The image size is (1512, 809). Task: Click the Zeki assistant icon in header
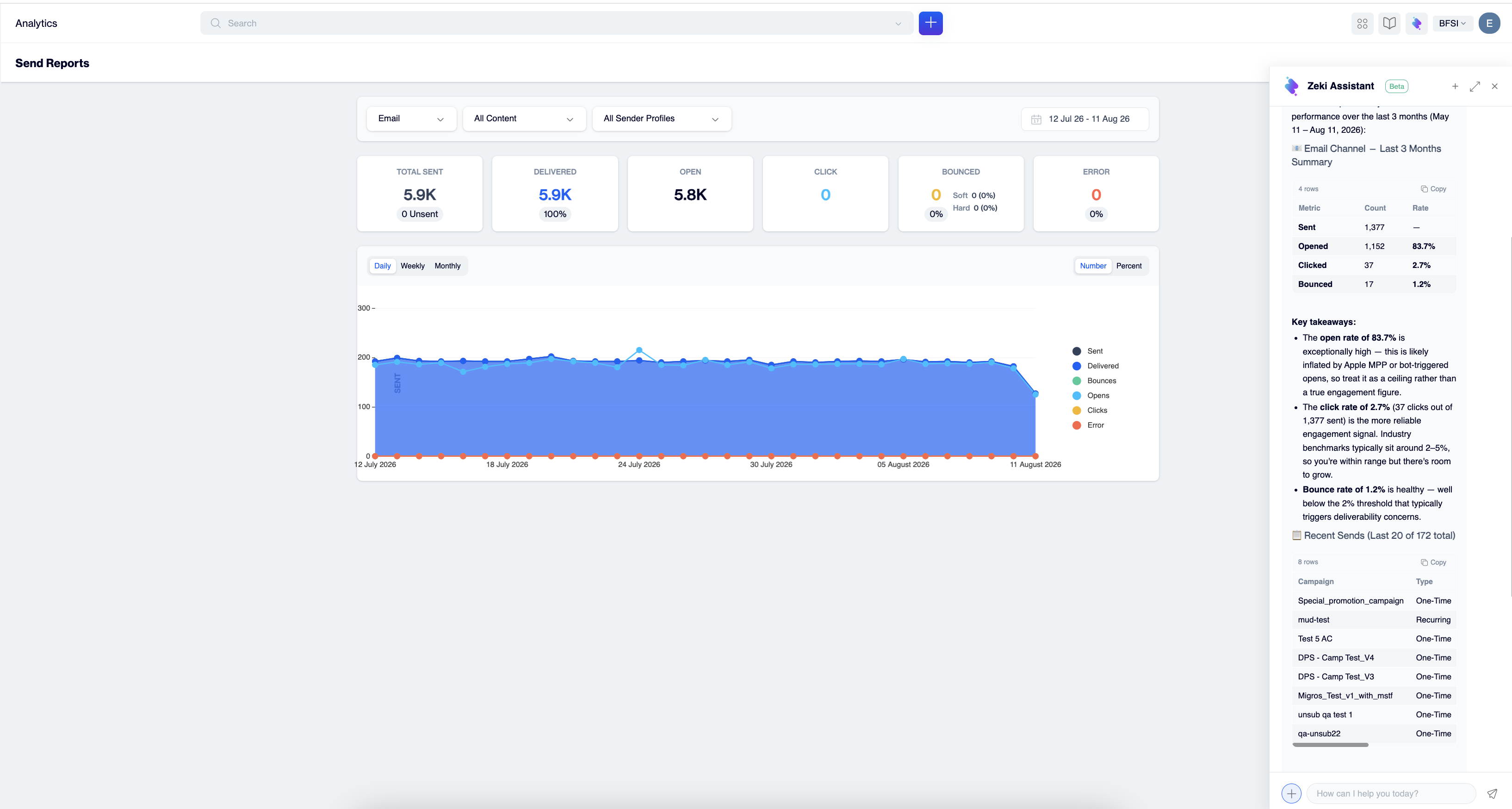[x=1416, y=24]
